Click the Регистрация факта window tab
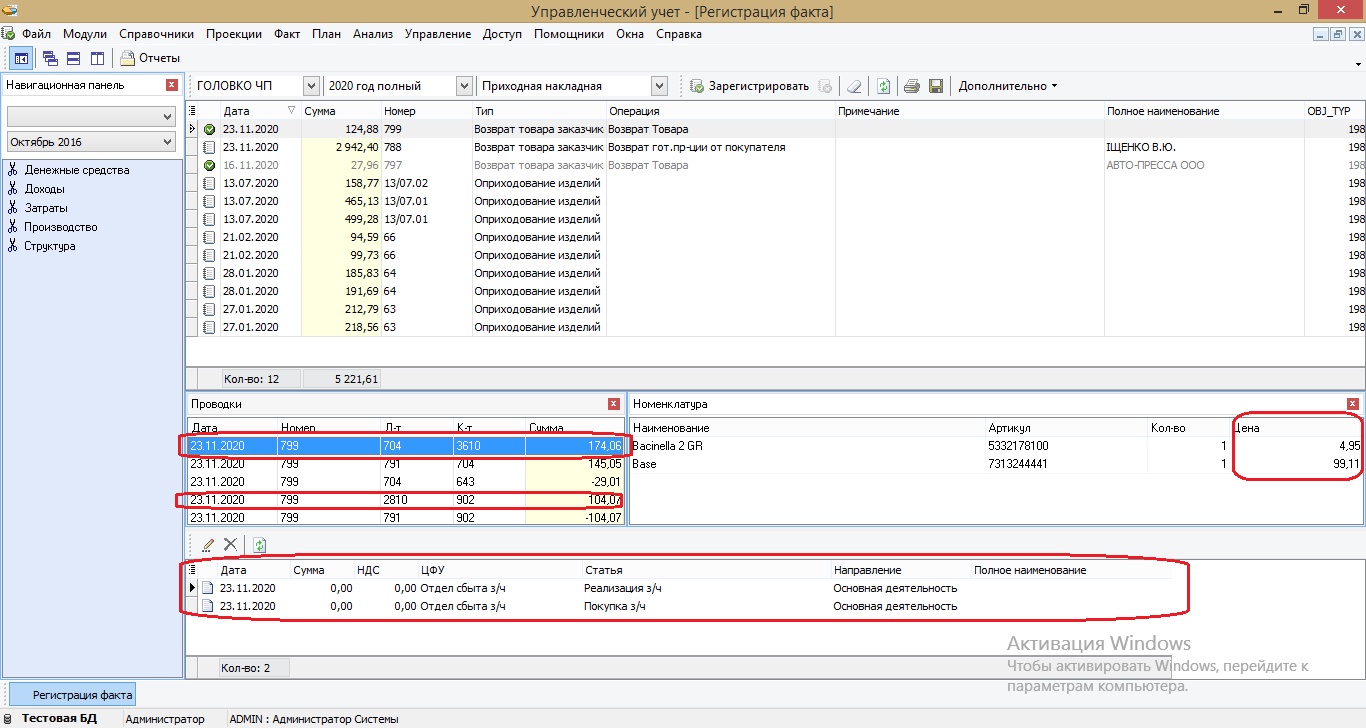The image size is (1366, 728). (82, 695)
